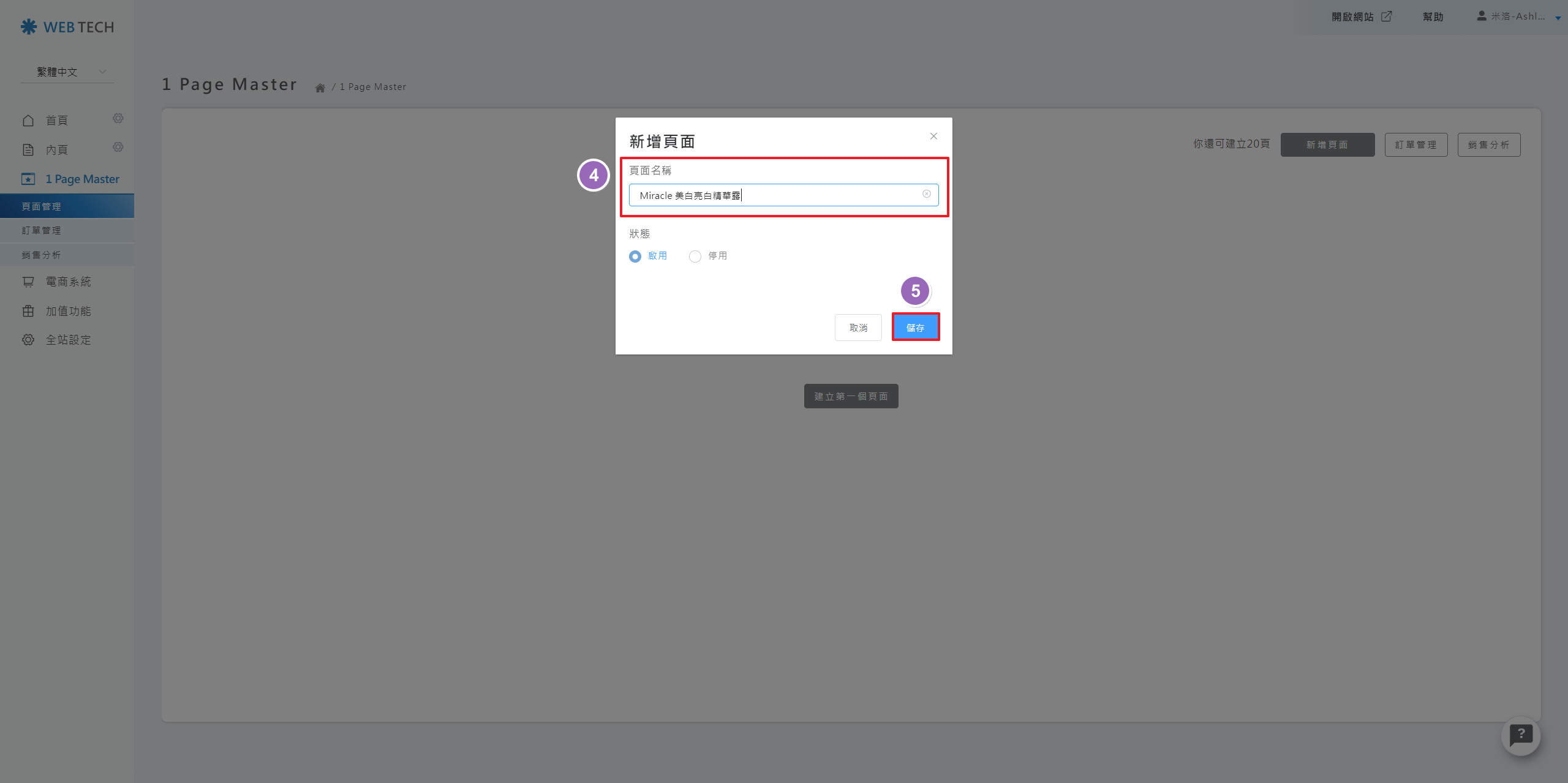Click the gear icon beside 首頁
Screen dimensions: 1568x783
pyautogui.click(x=118, y=118)
